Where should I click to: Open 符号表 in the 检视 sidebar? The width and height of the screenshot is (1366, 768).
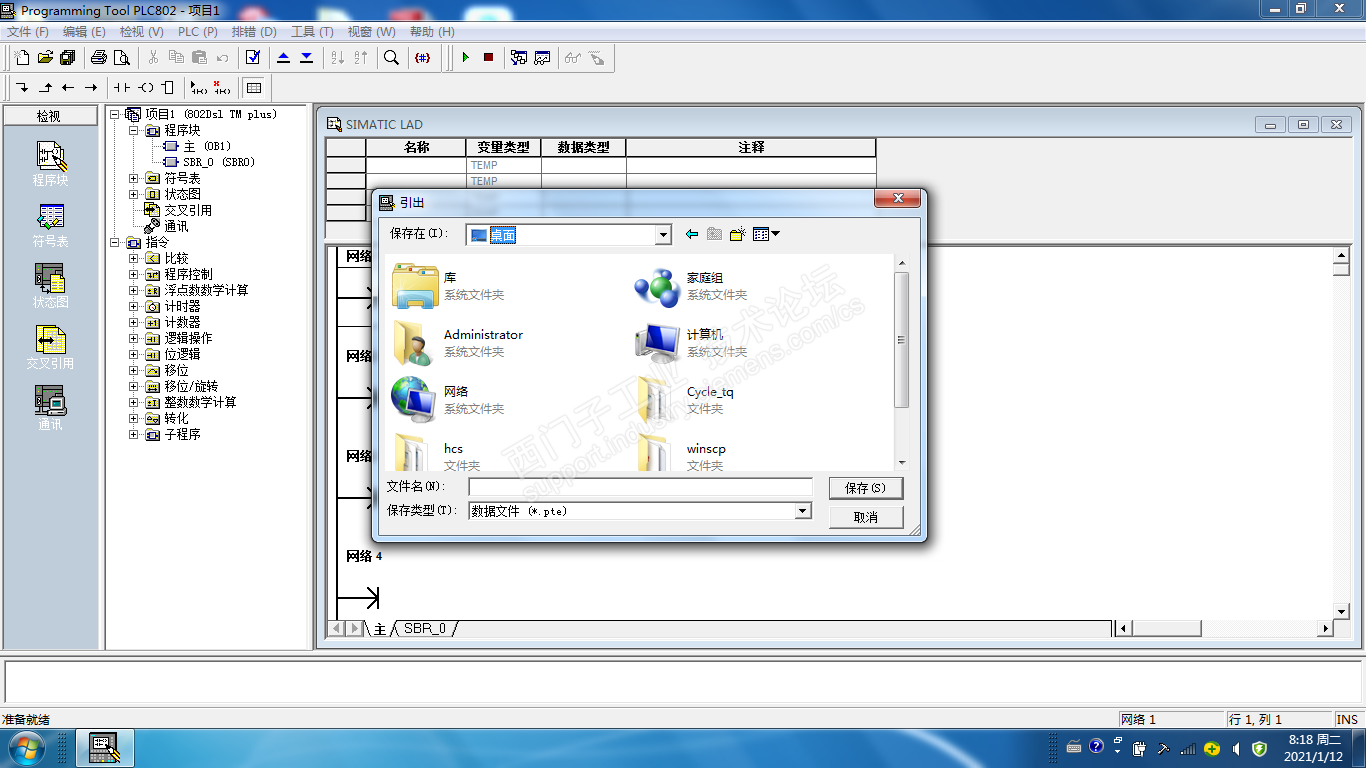coord(50,225)
